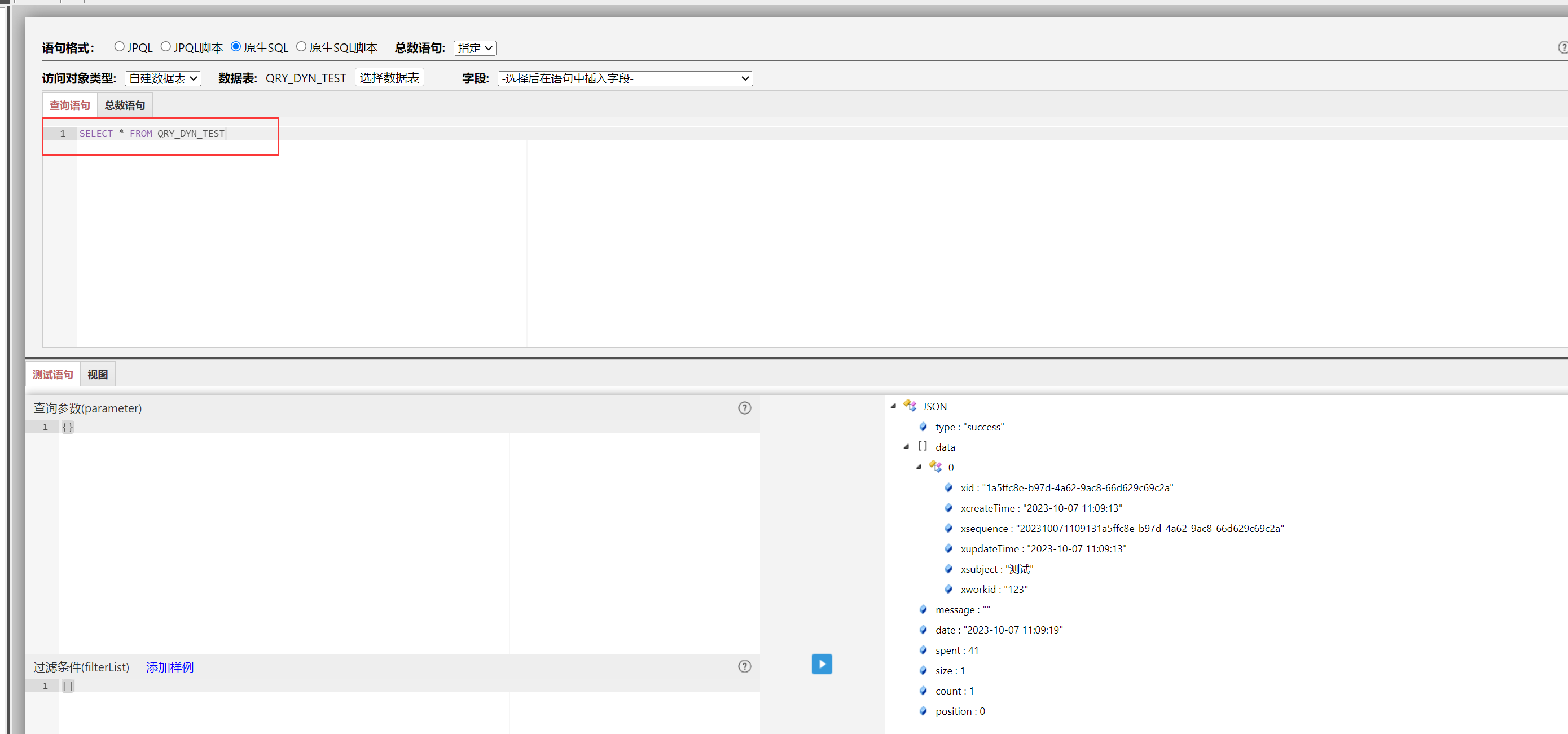Click help icon beside 查询参数(parameter)
Screen dimensions: 1568x734
click(744, 408)
